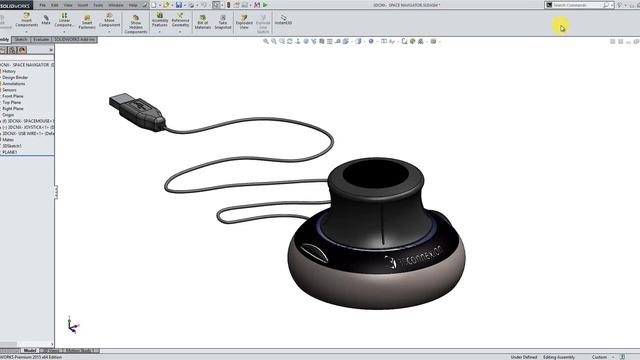Select the SPACEMOUSE component in tree
Viewport: 640px width, 360px height.
(x=28, y=121)
